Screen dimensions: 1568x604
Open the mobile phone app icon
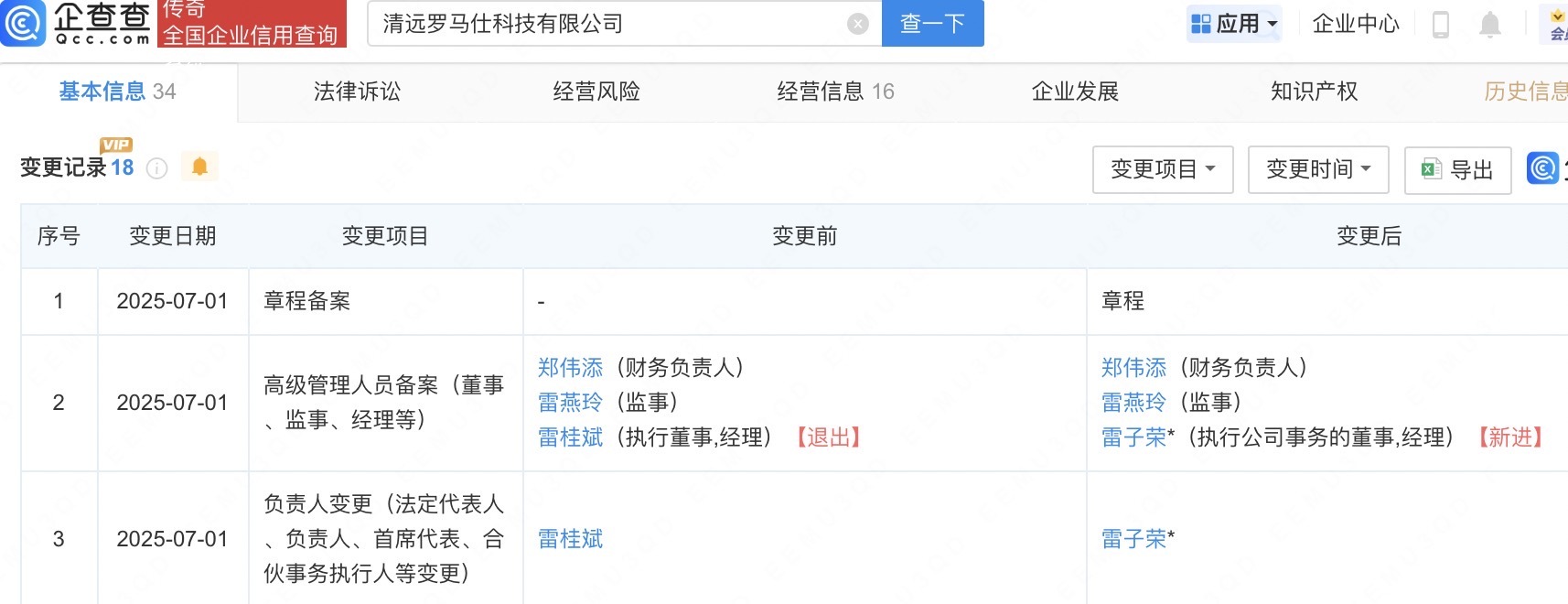tap(1440, 24)
